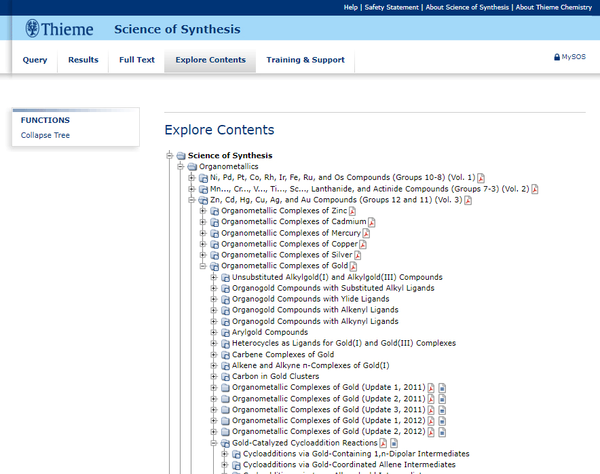The image size is (600, 474).
Task: Select Organometallic Complexes of Cadmium entry
Action: [x=293, y=222]
